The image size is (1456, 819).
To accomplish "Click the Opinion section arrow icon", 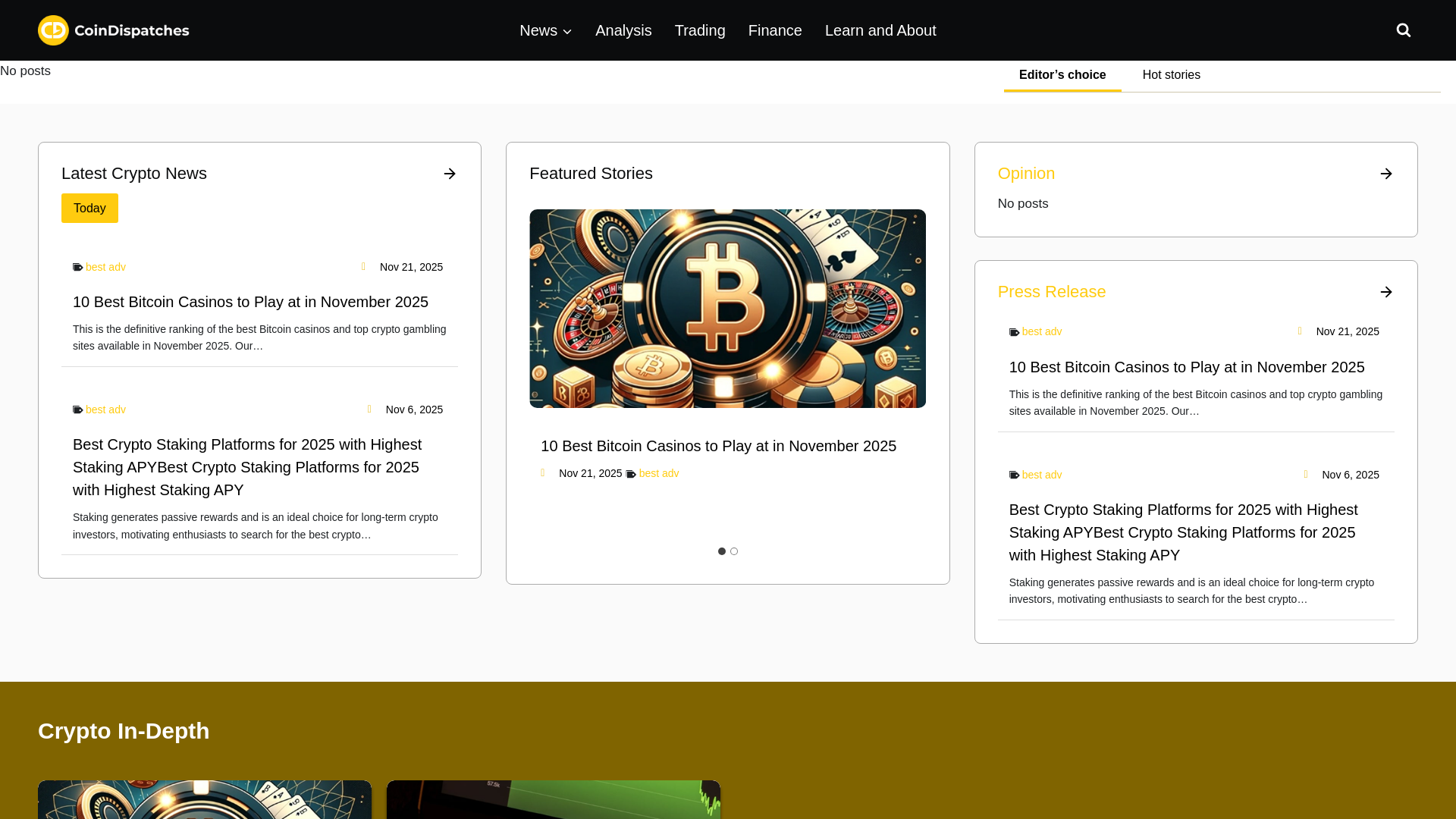I will pyautogui.click(x=1386, y=174).
